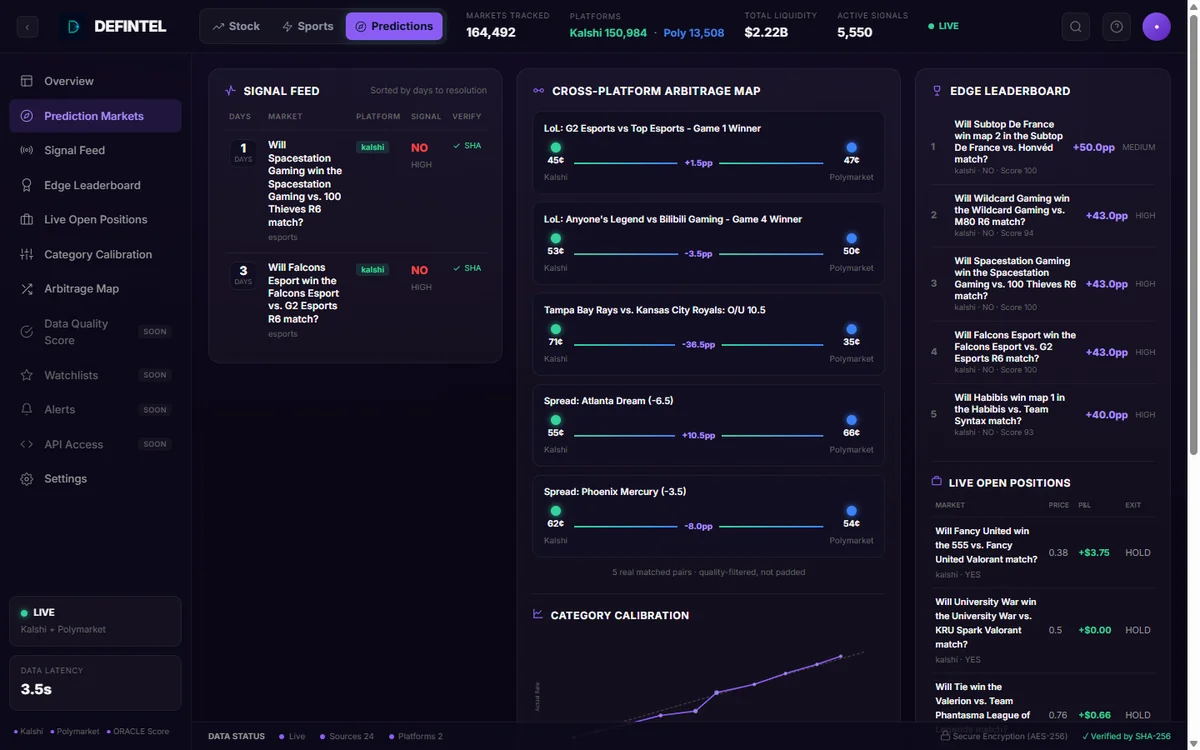Open the Spread: Atlanta Dream (-6.5) card
This screenshot has width=1200, height=750.
point(708,425)
